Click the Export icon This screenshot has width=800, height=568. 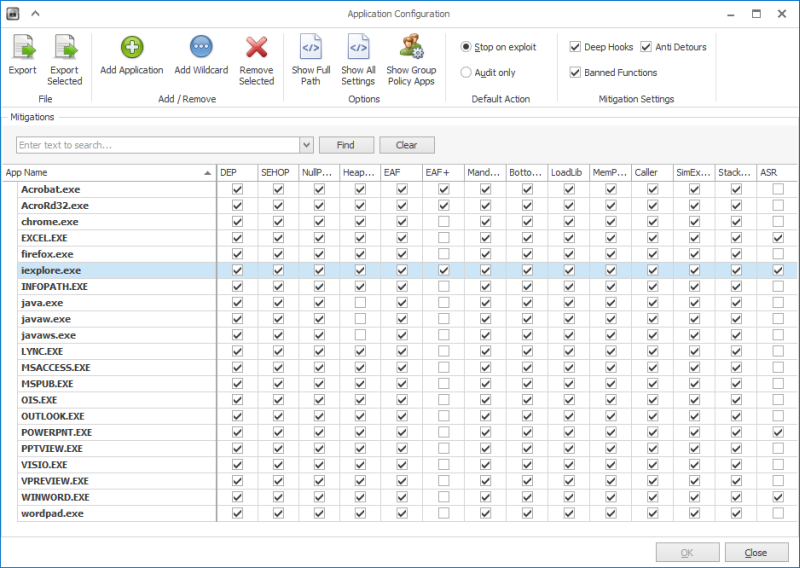[x=22, y=48]
